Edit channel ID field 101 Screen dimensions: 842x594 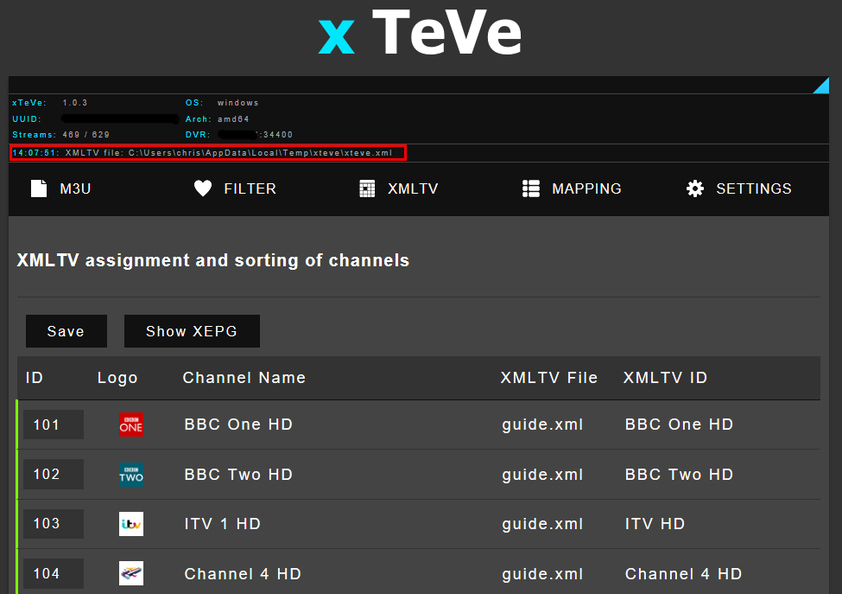coord(53,425)
